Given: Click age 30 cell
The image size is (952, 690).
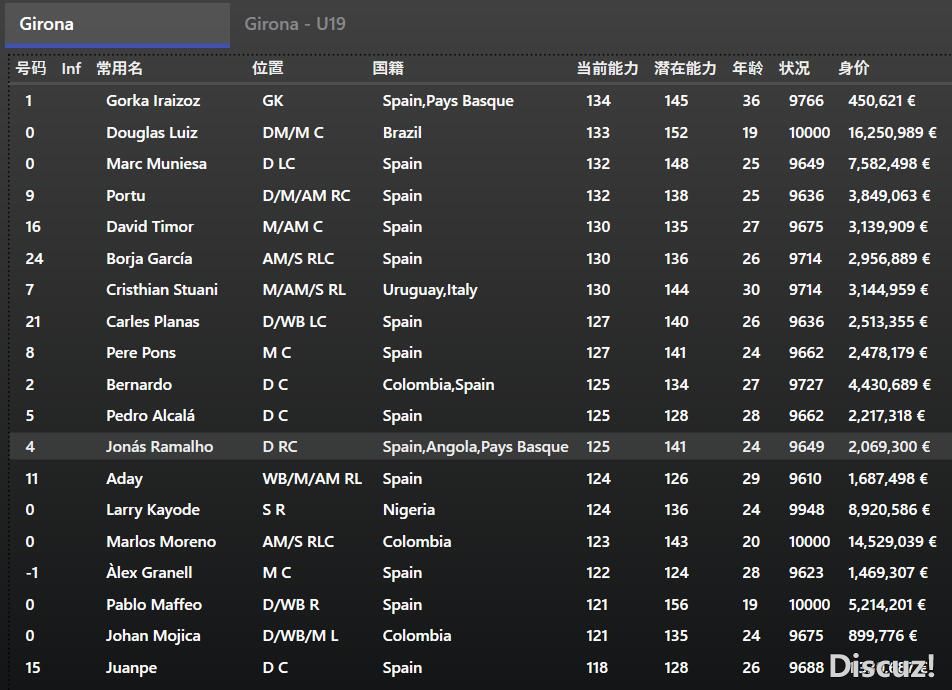Looking at the screenshot, I should [x=751, y=290].
